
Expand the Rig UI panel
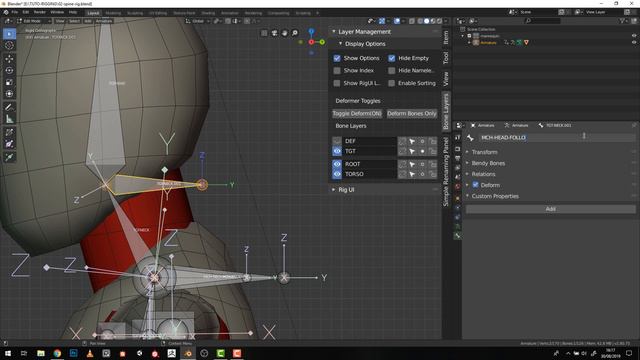(333, 190)
